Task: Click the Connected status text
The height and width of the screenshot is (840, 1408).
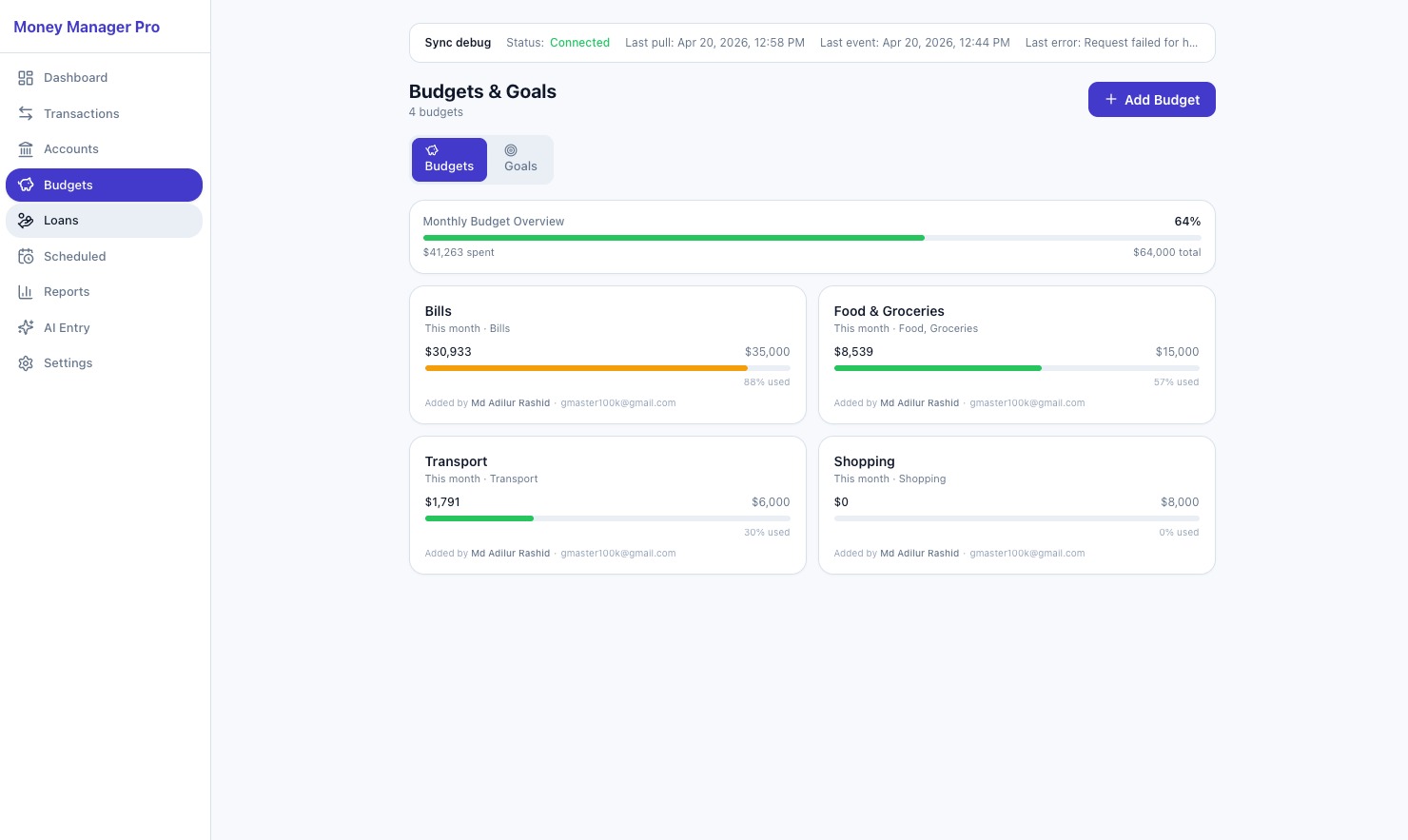Action: [579, 43]
